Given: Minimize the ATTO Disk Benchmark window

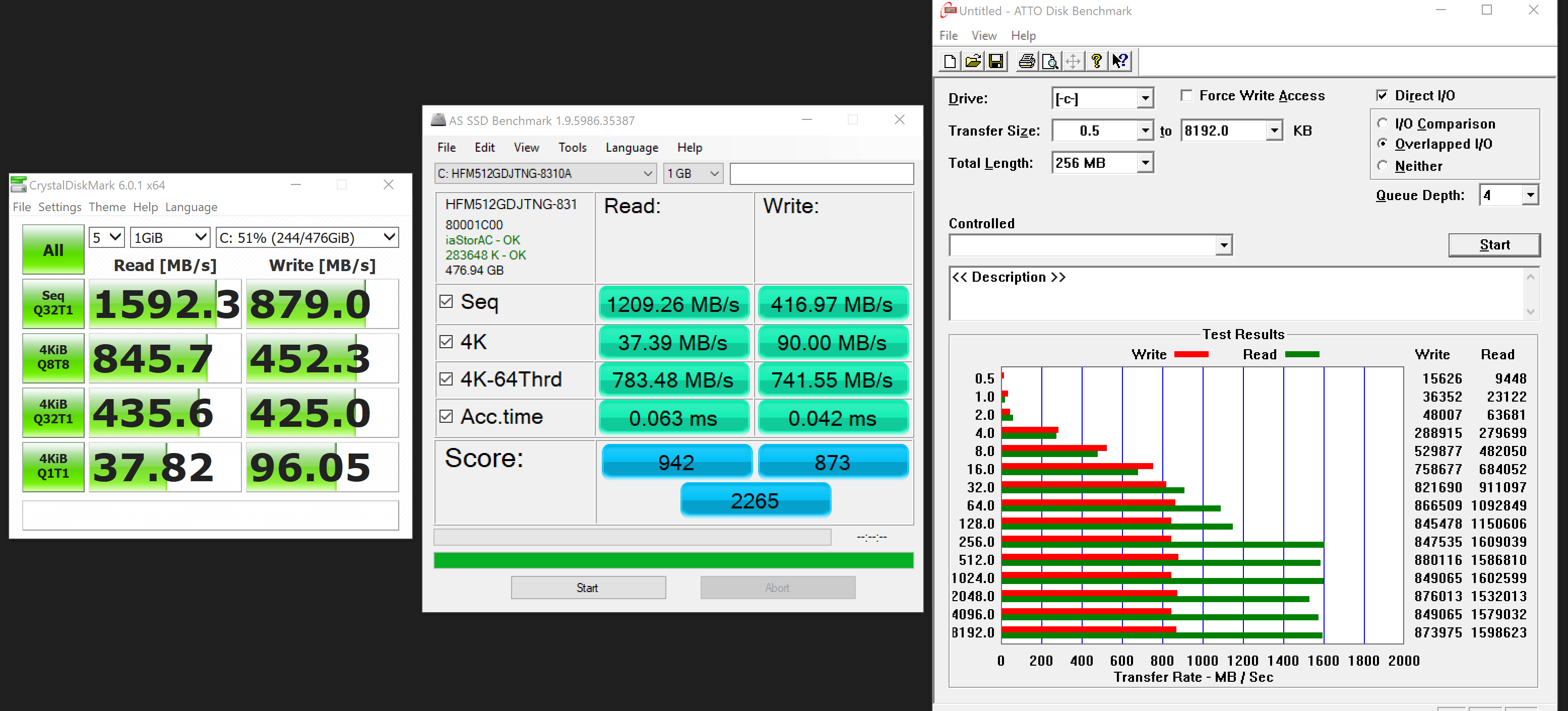Looking at the screenshot, I should 1440,11.
